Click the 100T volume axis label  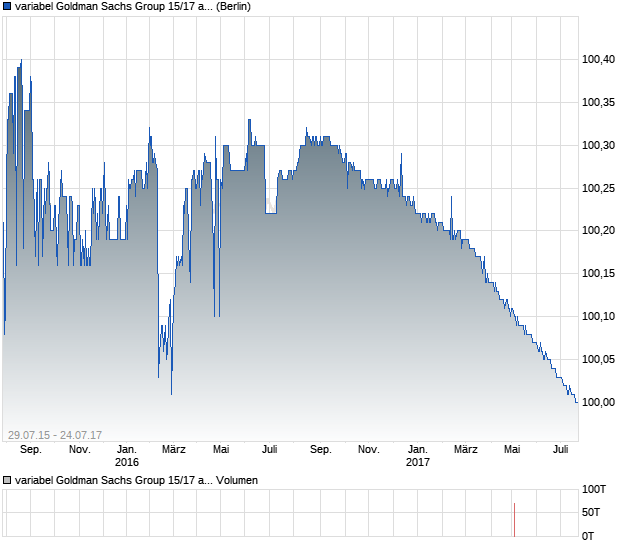pos(594,489)
